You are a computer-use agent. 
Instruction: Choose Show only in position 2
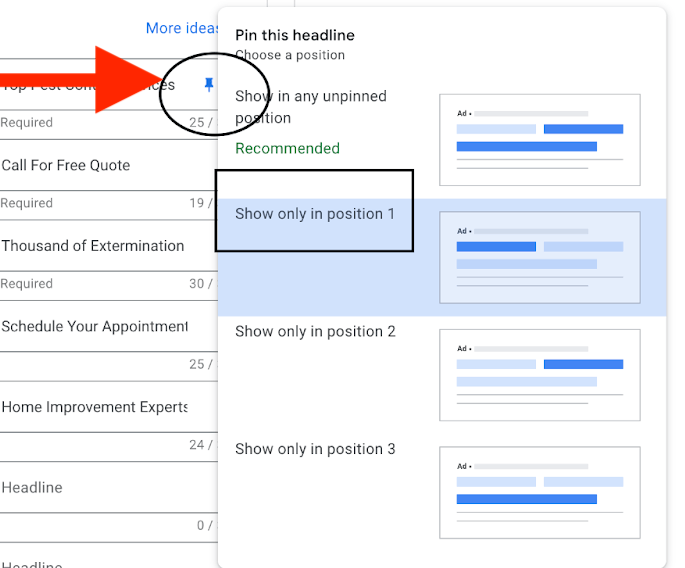coord(315,332)
